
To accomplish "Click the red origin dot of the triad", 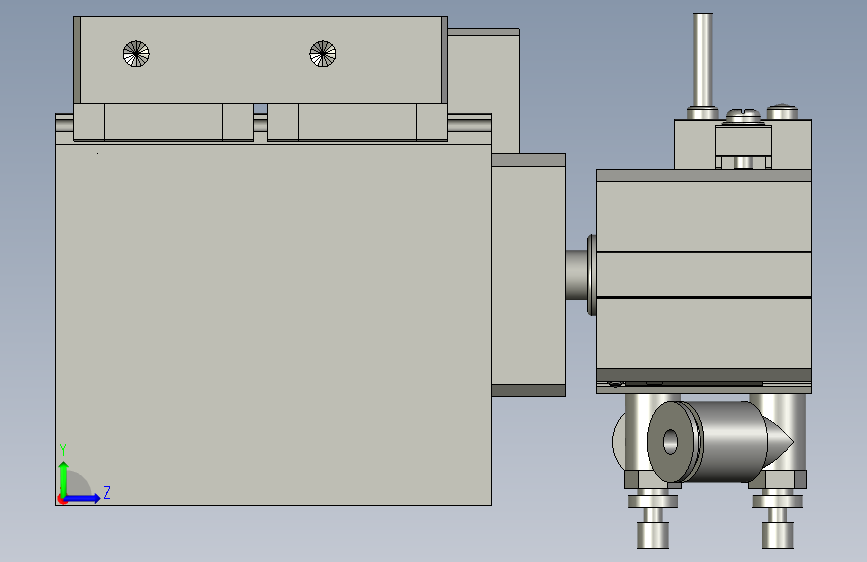I will coord(62,500).
